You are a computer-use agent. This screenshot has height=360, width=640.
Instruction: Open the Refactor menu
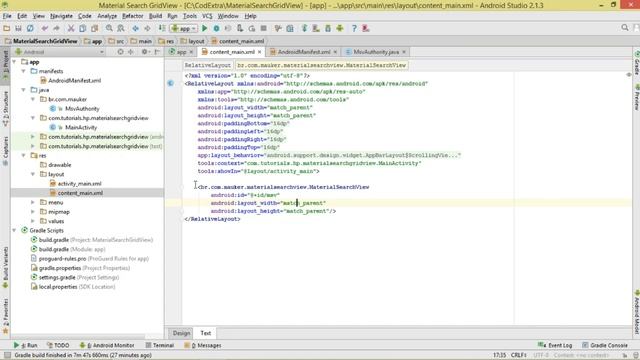click(133, 16)
